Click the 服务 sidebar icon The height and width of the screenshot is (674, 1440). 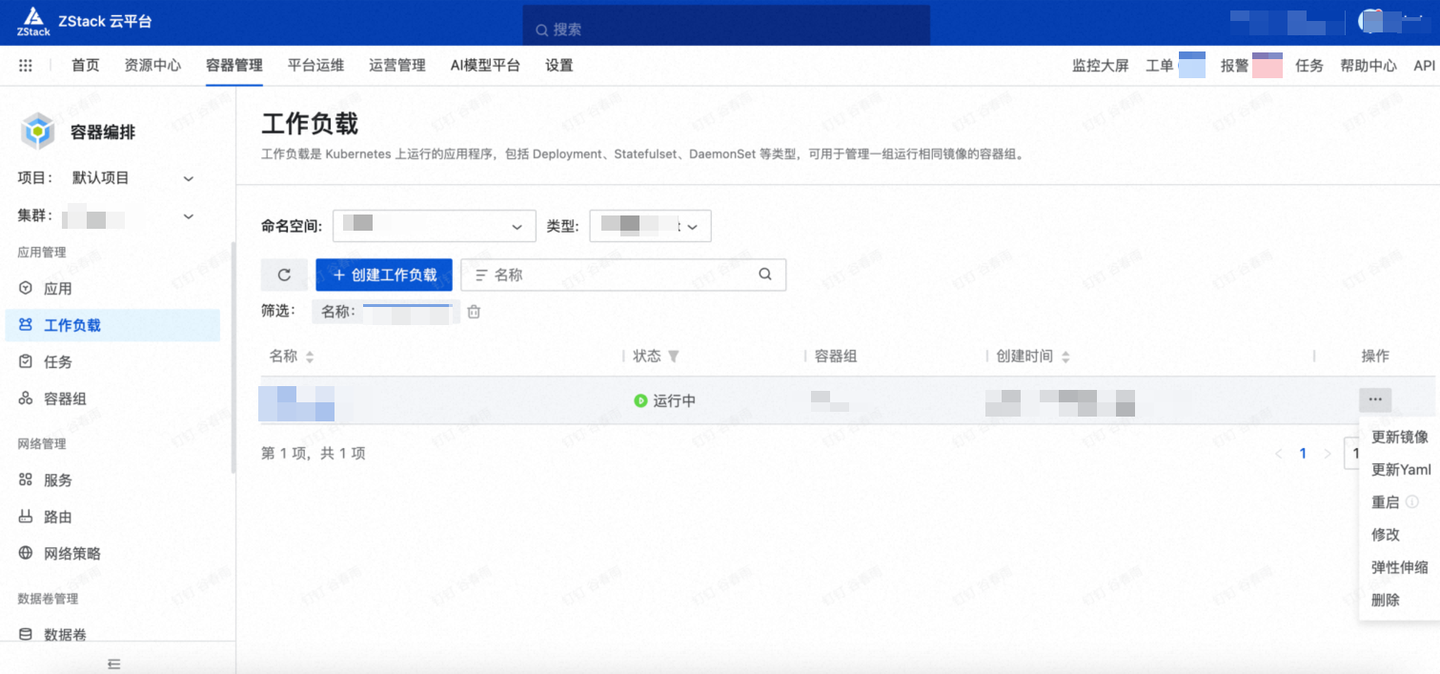pyautogui.click(x=26, y=480)
